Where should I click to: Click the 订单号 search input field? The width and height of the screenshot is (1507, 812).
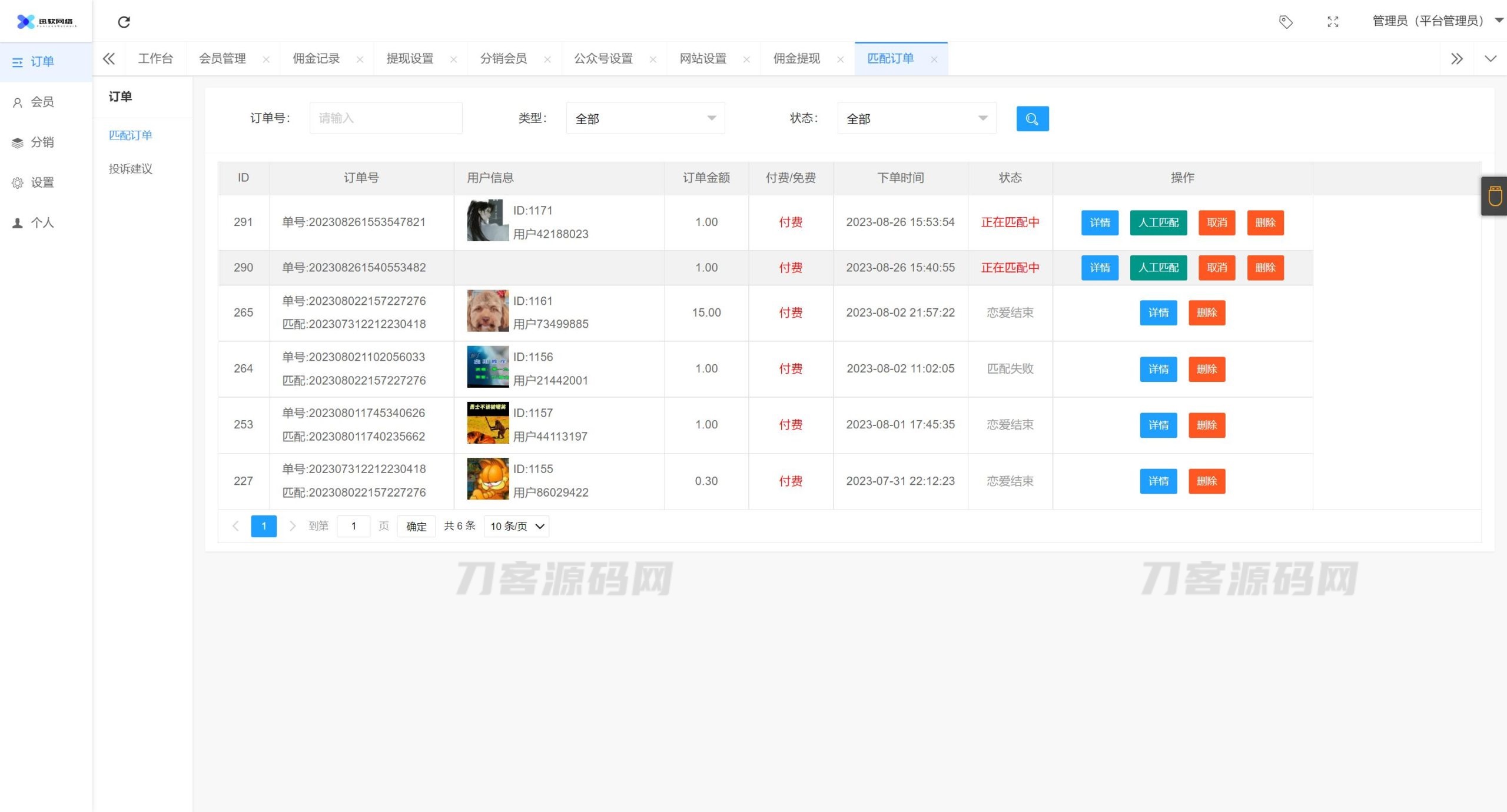386,118
